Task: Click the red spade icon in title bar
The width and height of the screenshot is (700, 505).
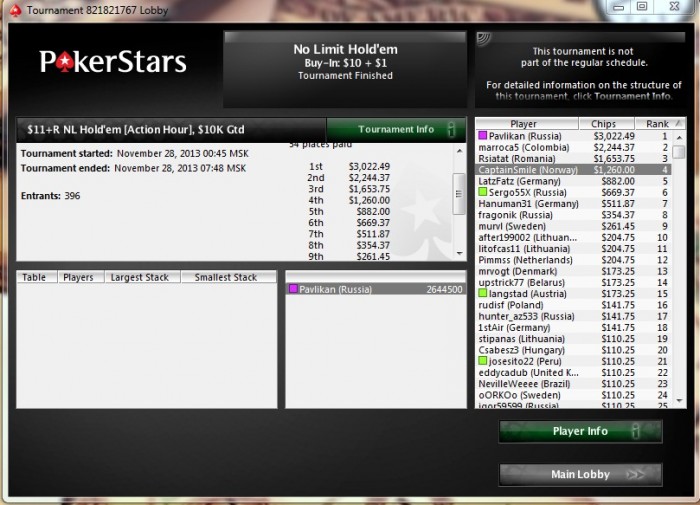Action: pos(16,11)
